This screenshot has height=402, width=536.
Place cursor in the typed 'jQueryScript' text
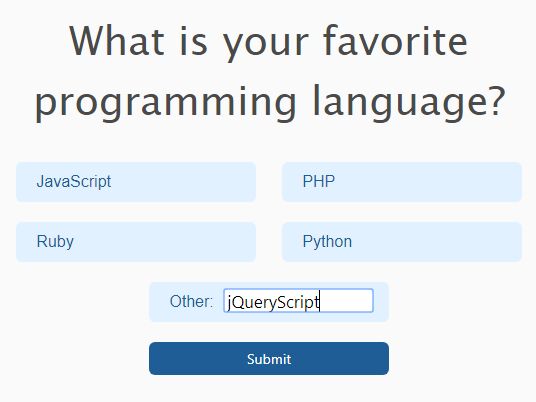[273, 302]
